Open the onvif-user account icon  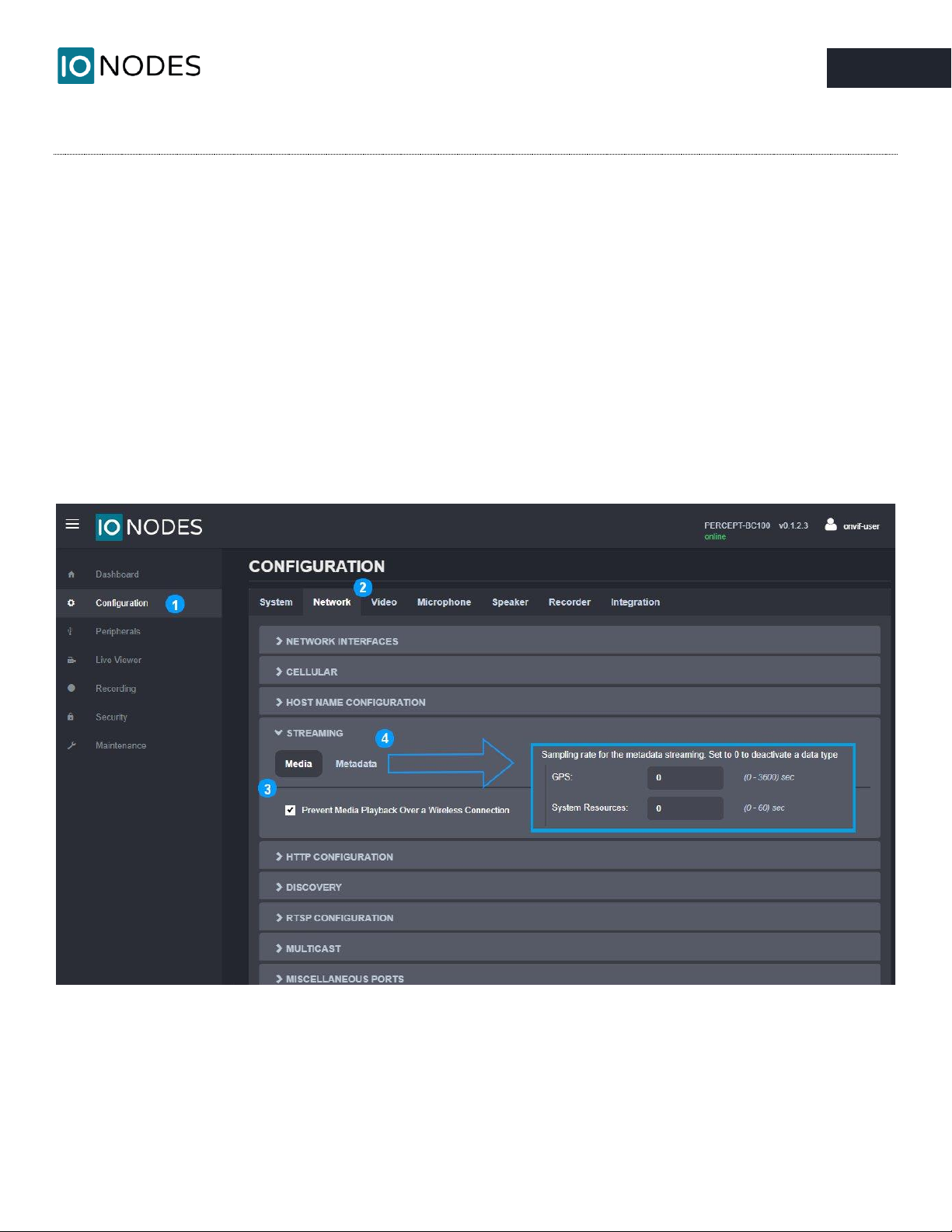tap(831, 525)
